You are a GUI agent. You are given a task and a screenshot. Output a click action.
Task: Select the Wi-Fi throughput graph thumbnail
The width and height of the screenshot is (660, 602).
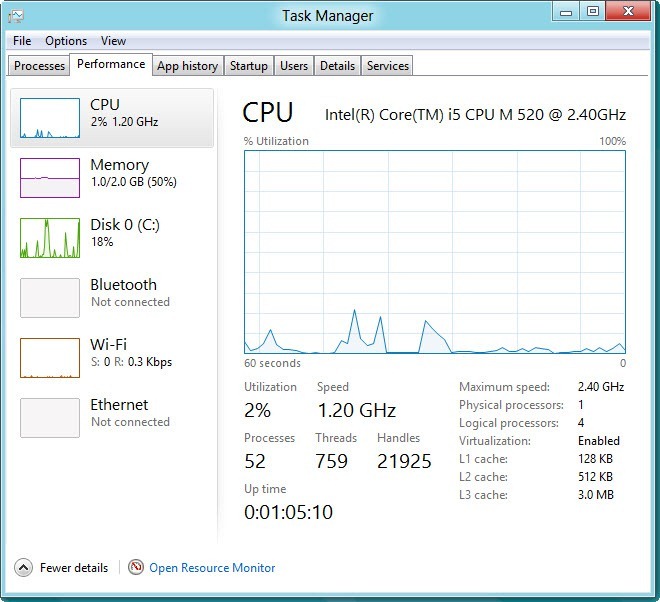pyautogui.click(x=49, y=358)
